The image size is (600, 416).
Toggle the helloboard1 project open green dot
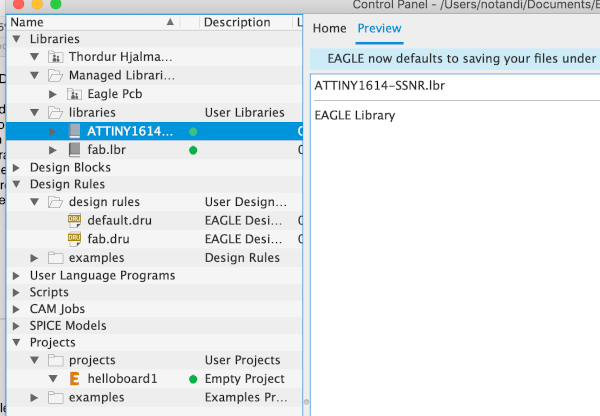[x=193, y=379]
